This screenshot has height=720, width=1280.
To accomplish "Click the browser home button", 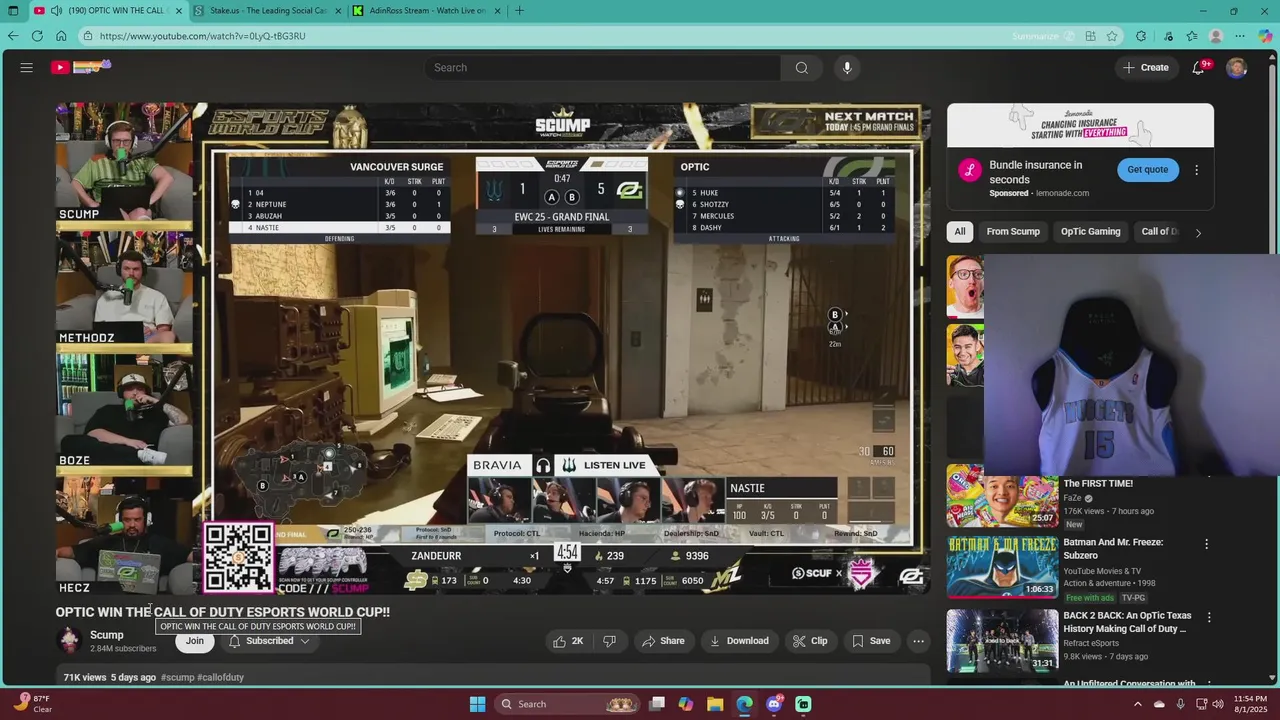I will (61, 36).
